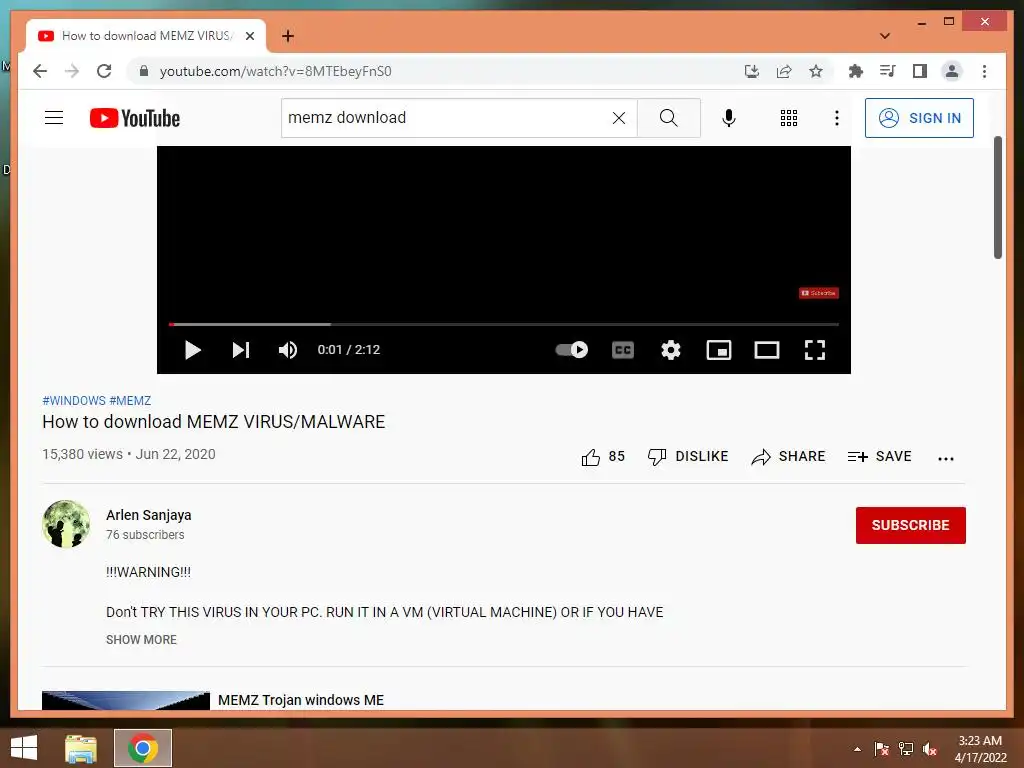
Task: Toggle theater mode view
Action: click(767, 350)
